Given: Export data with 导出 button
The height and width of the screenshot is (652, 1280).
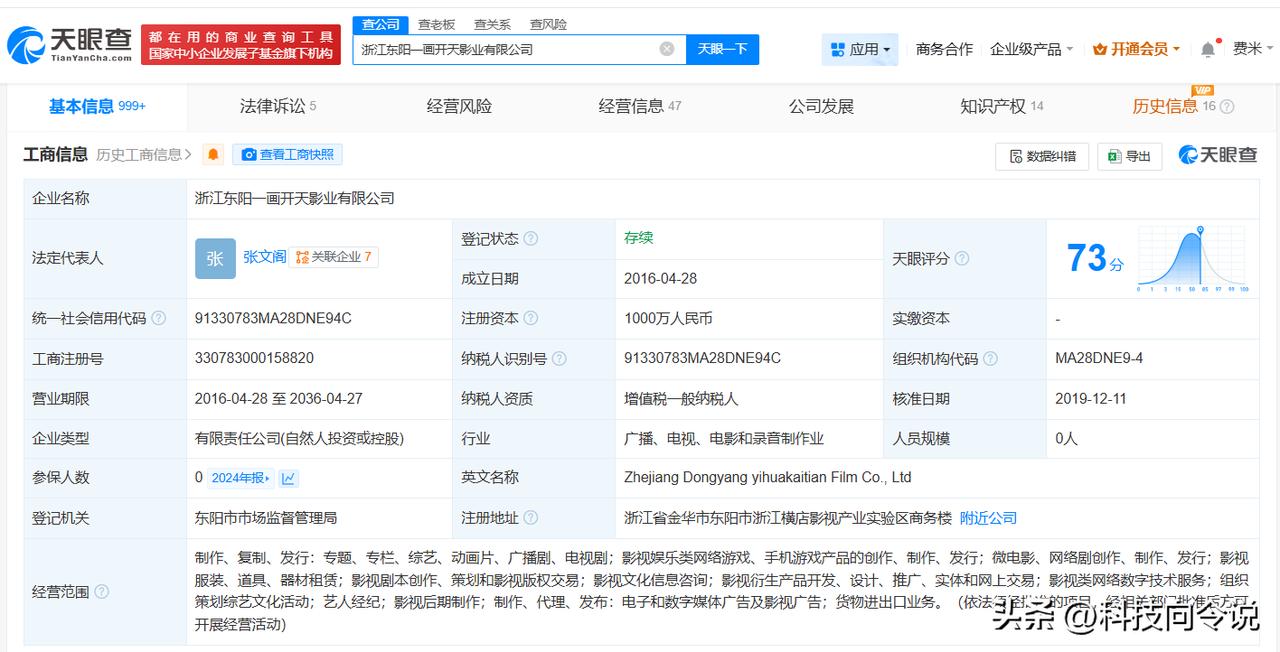Looking at the screenshot, I should 1129,156.
